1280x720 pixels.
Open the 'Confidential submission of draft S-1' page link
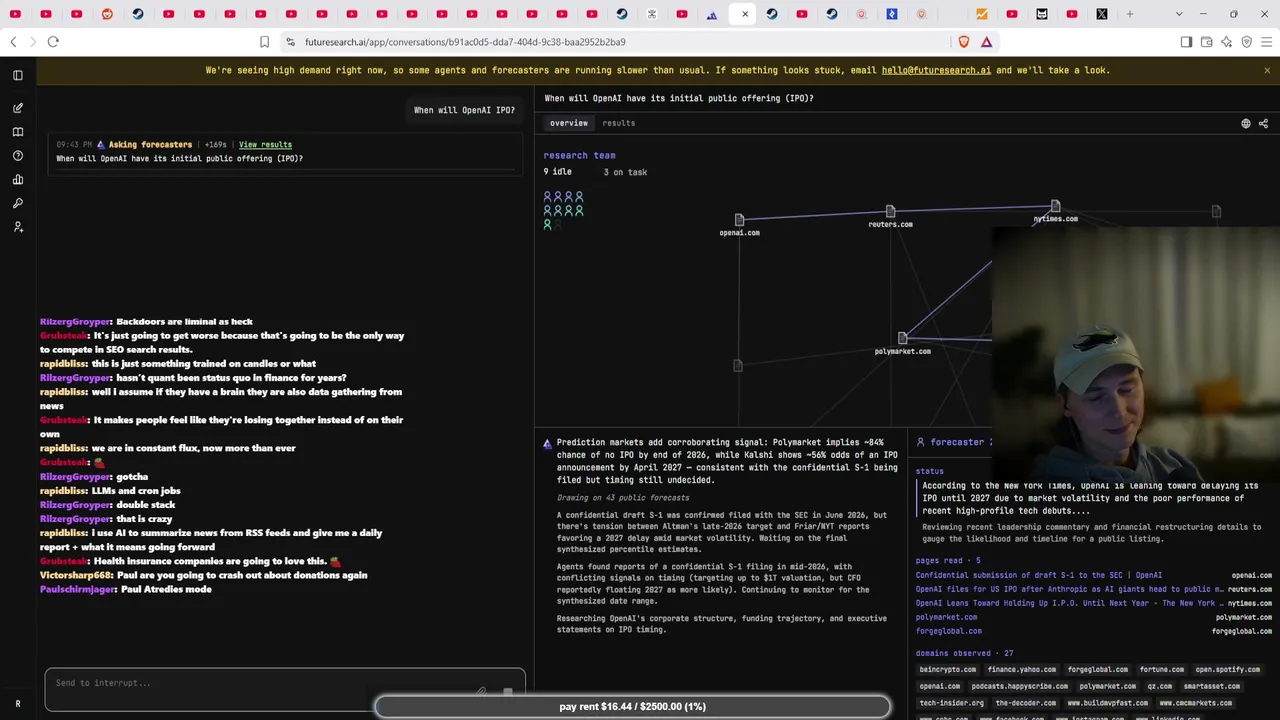coord(1039,575)
